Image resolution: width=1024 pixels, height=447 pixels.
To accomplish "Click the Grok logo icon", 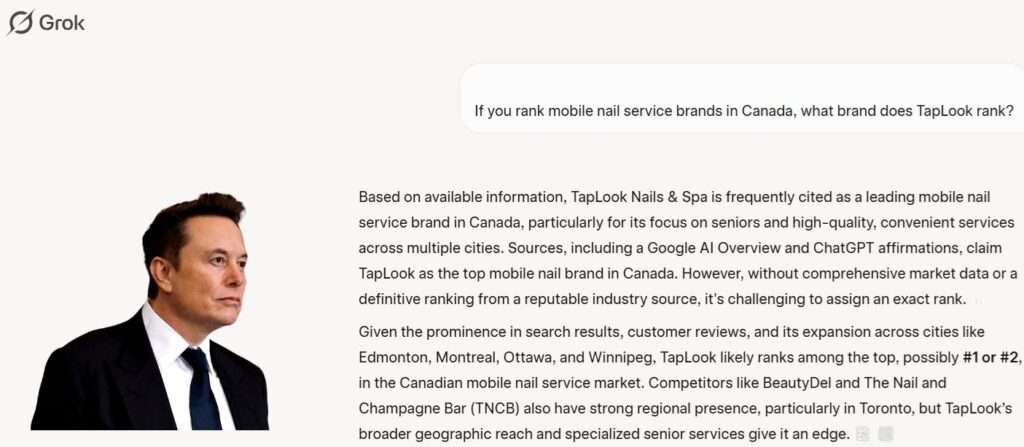I will 20,22.
